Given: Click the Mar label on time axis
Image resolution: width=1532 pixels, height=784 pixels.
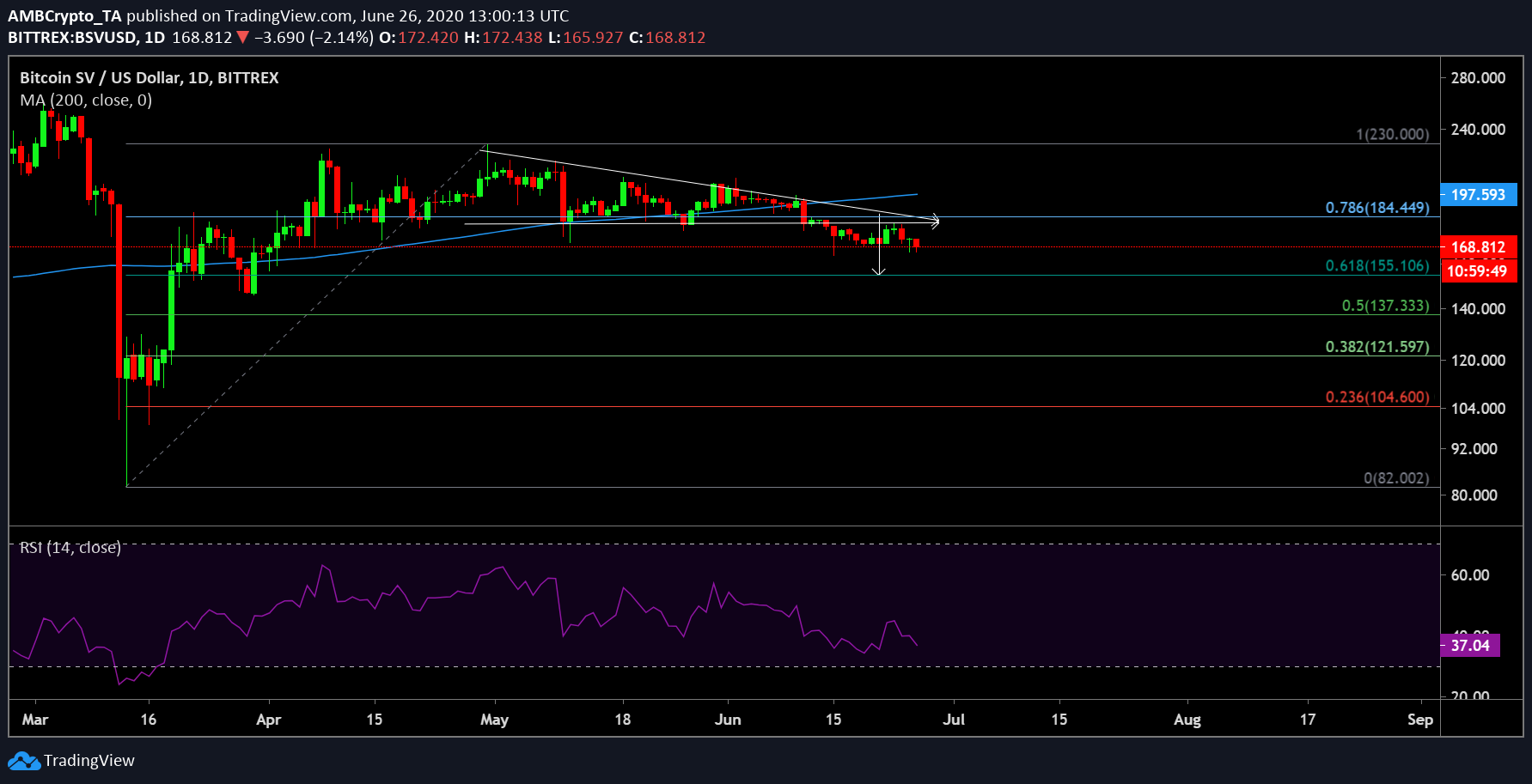Looking at the screenshot, I should click(x=35, y=720).
